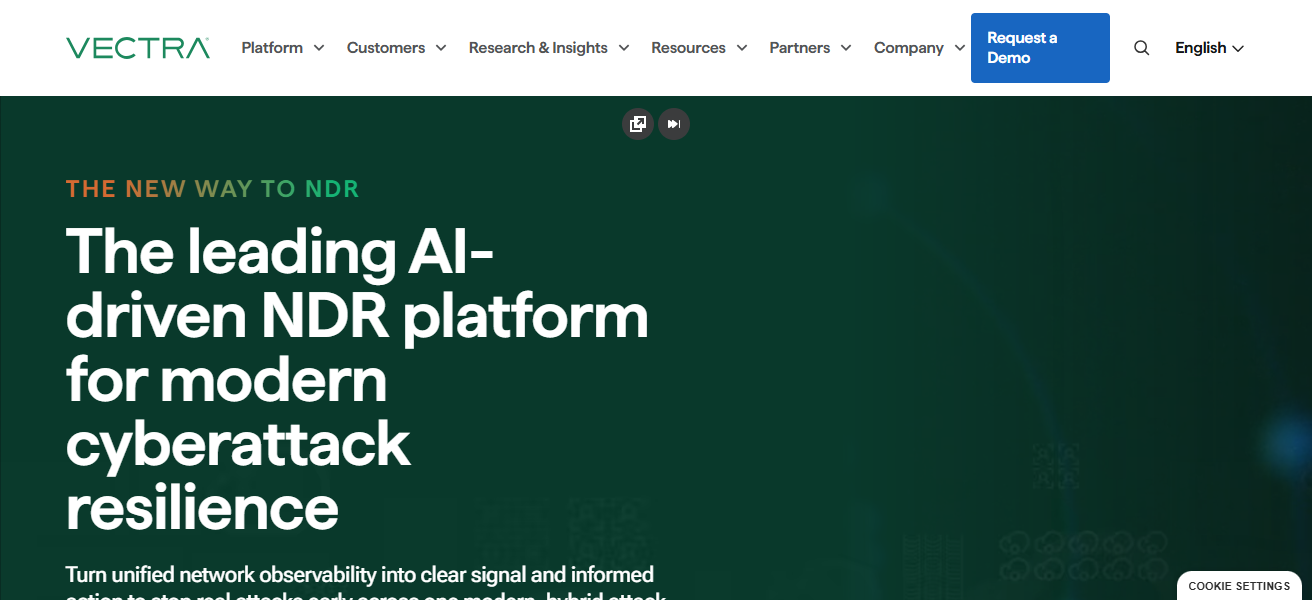Image resolution: width=1312 pixels, height=600 pixels.
Task: Click the Resources chevron icon
Action: [x=742, y=47]
